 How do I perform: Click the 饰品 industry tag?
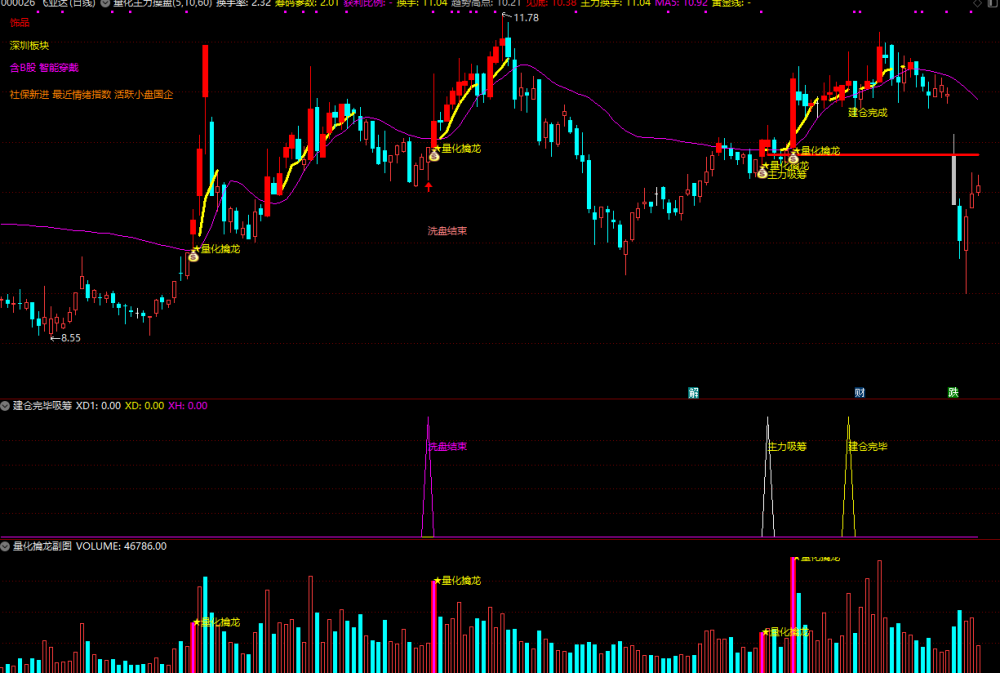tap(20, 22)
